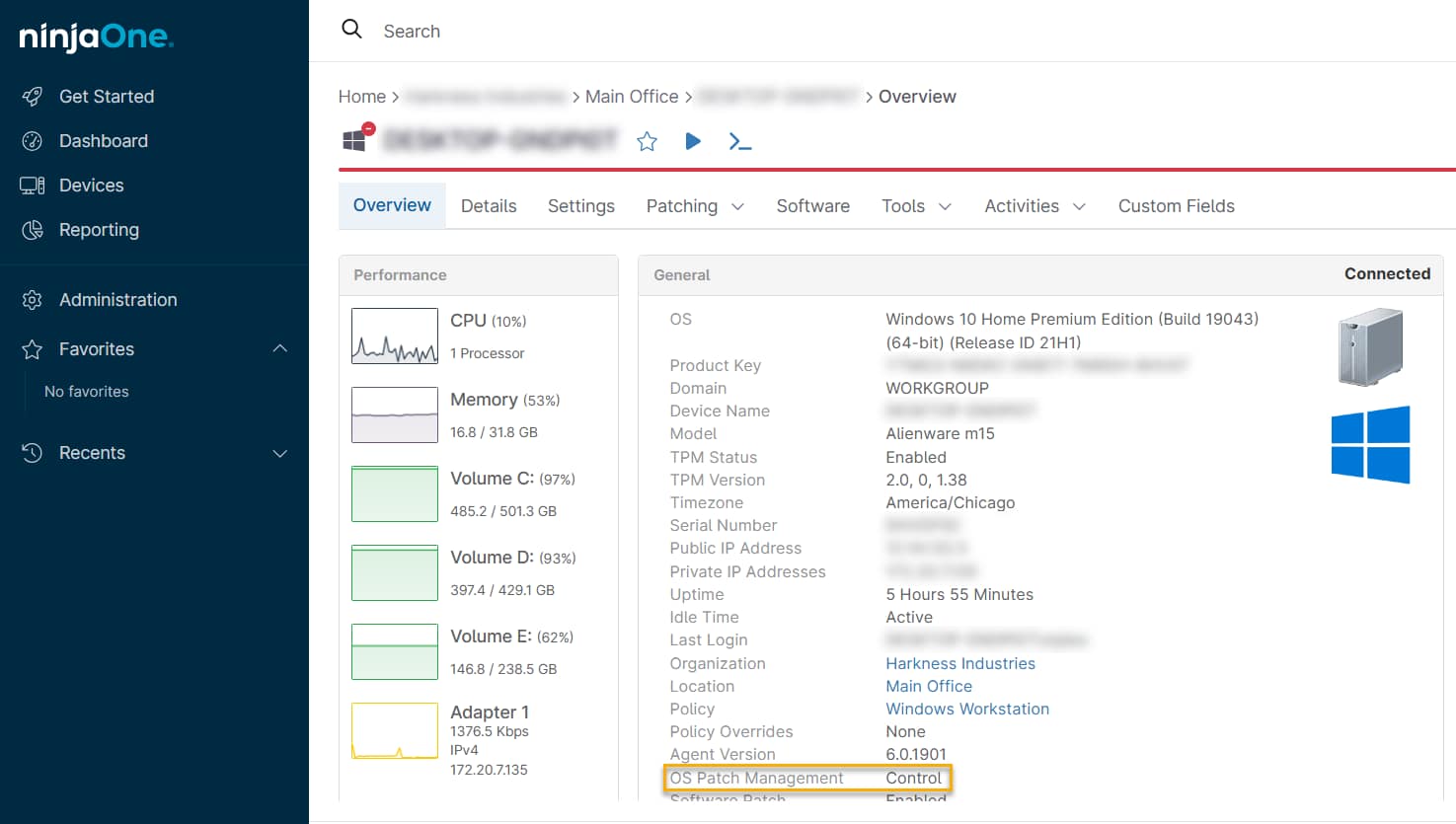Open the Windows Workstation policy link

tap(966, 709)
